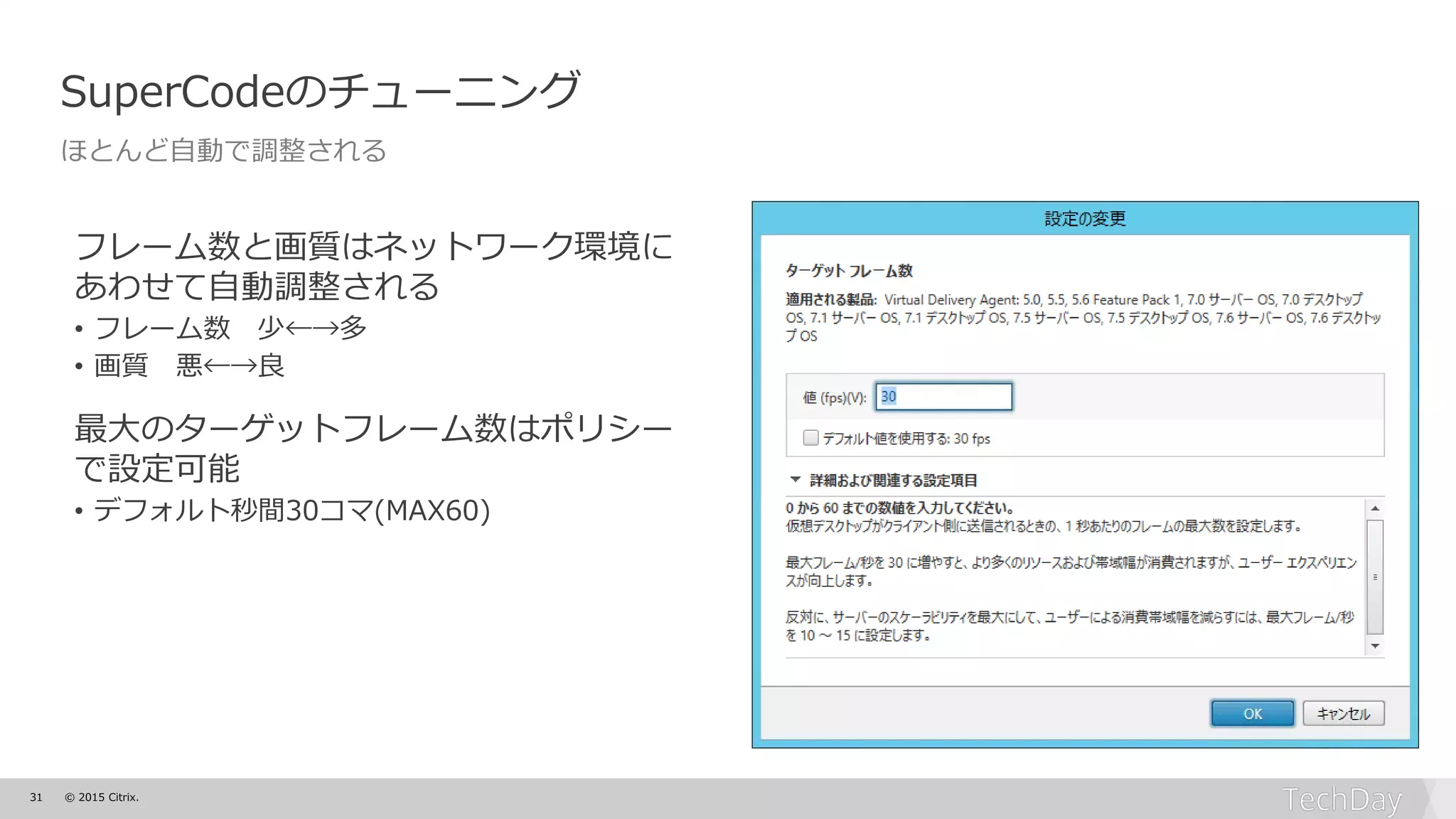Click the slide title SuperCodeのチューニング

coord(321,91)
